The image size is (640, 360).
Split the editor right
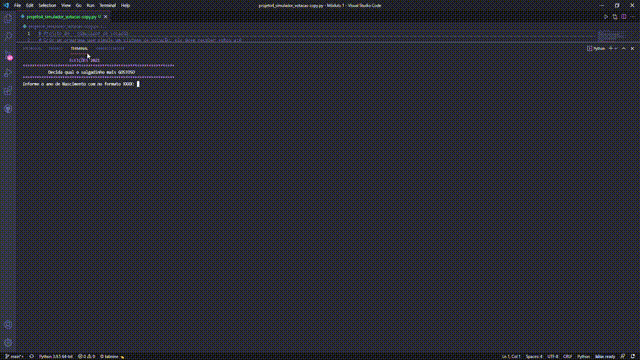(624, 17)
